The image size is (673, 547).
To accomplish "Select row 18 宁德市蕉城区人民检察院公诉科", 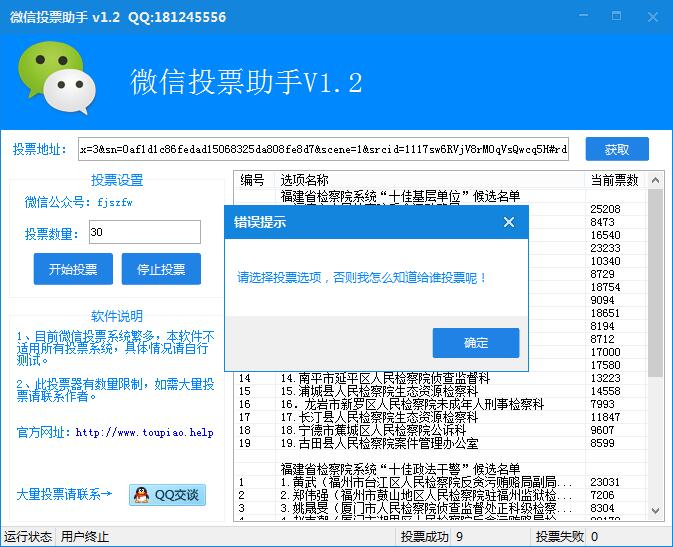I will (x=440, y=430).
